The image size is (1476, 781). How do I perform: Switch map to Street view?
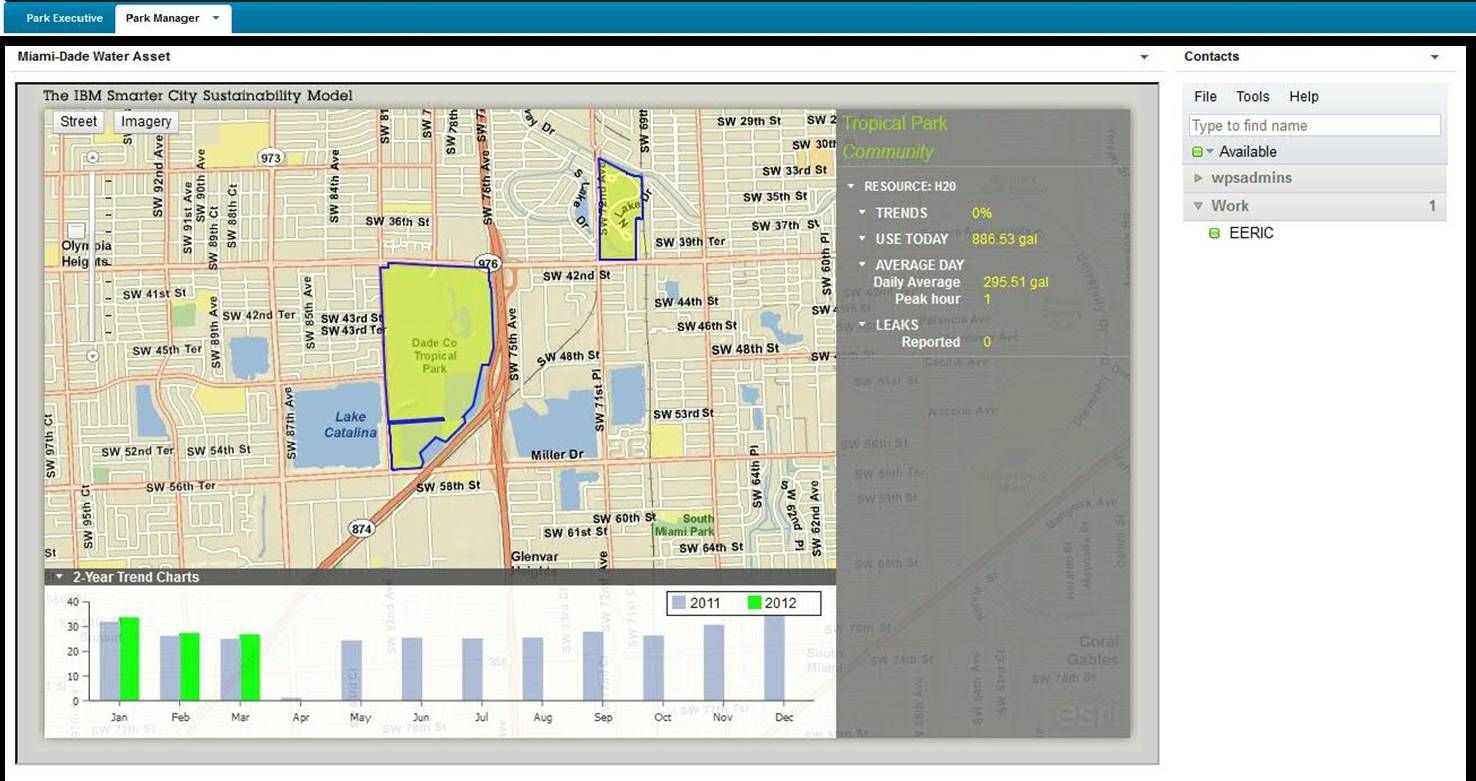pyautogui.click(x=79, y=121)
